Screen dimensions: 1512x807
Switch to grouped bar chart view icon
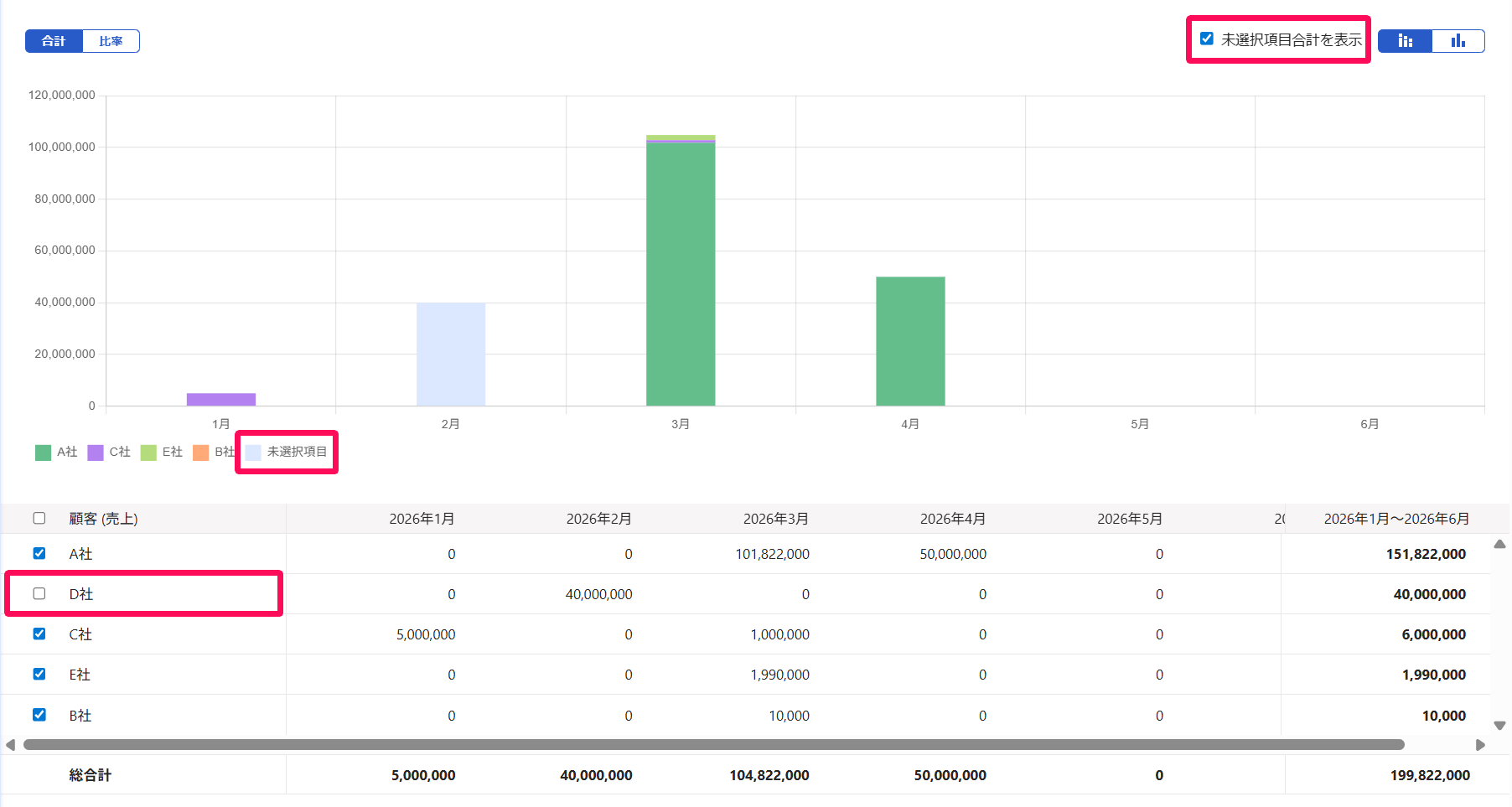tap(1458, 41)
